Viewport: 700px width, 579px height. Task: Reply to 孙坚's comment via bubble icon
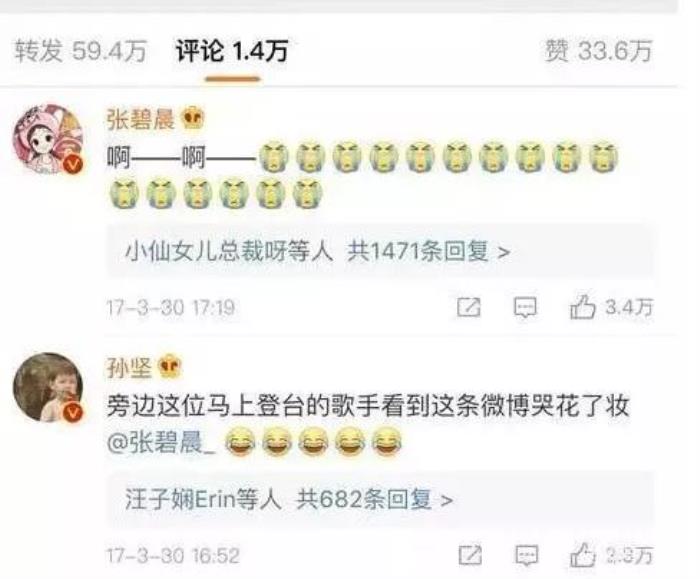click(x=527, y=555)
